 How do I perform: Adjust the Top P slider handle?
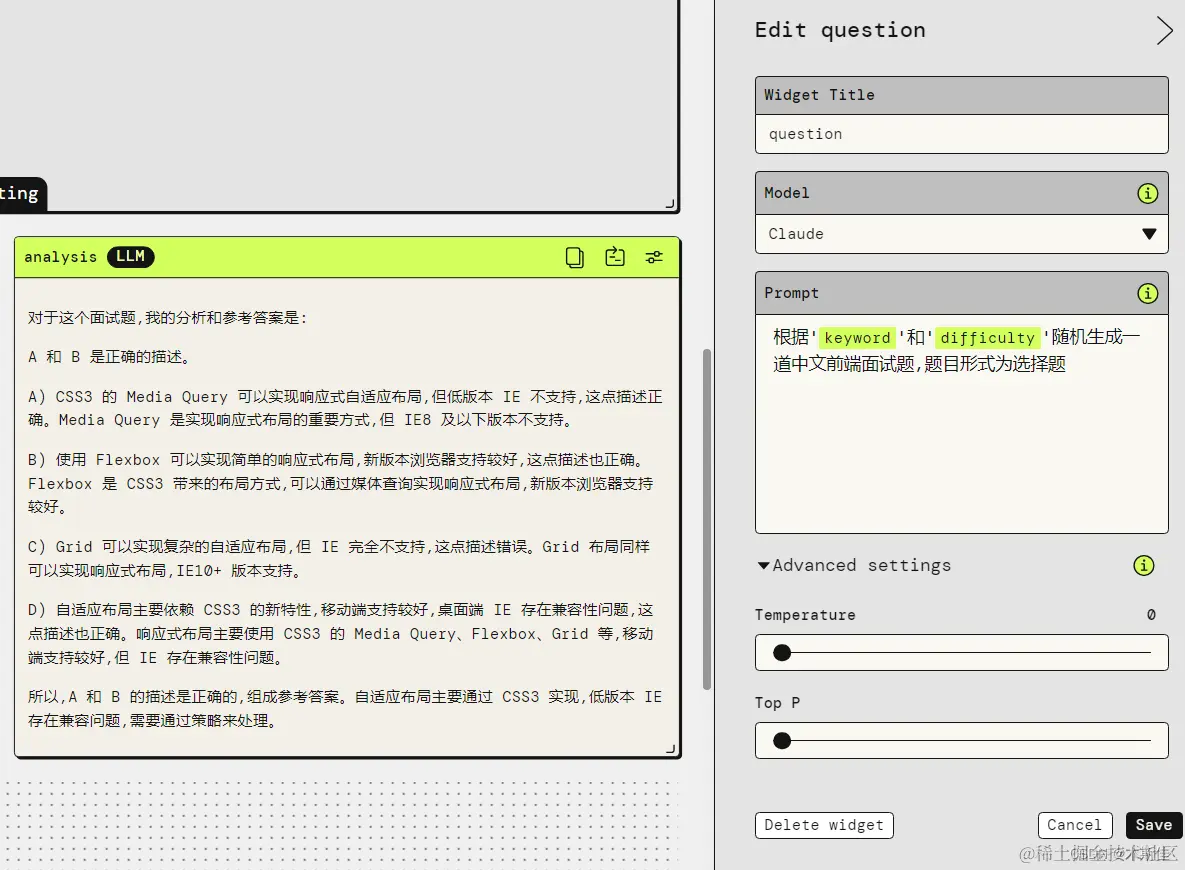(x=782, y=741)
